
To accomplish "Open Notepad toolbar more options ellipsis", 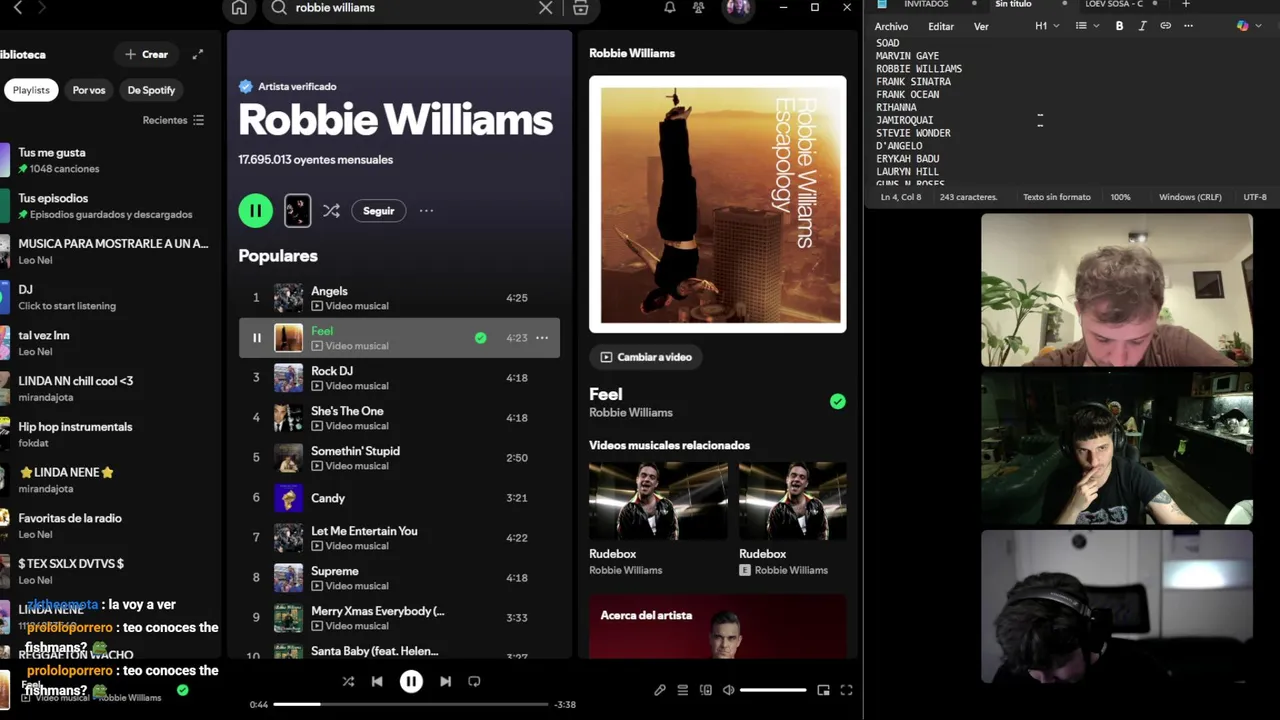I will click(x=1188, y=26).
